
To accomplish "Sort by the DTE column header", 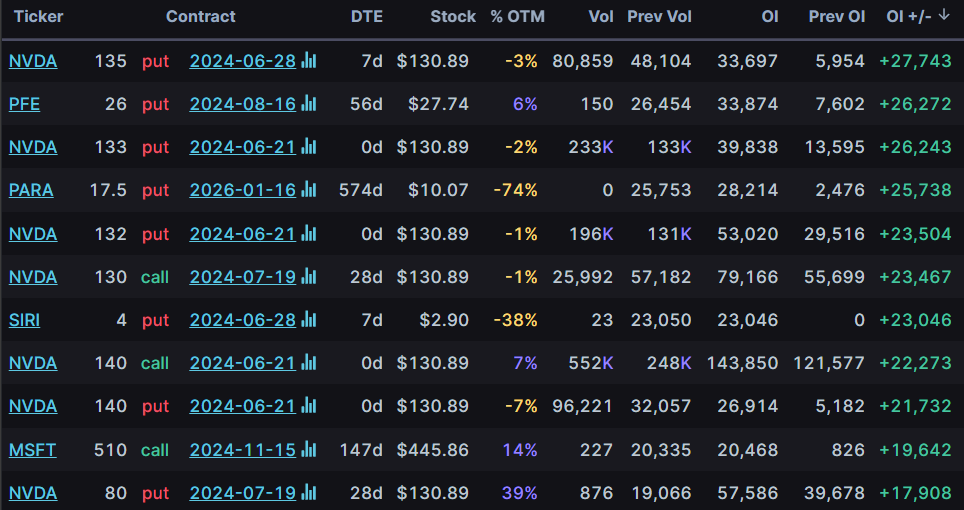I will point(366,16).
